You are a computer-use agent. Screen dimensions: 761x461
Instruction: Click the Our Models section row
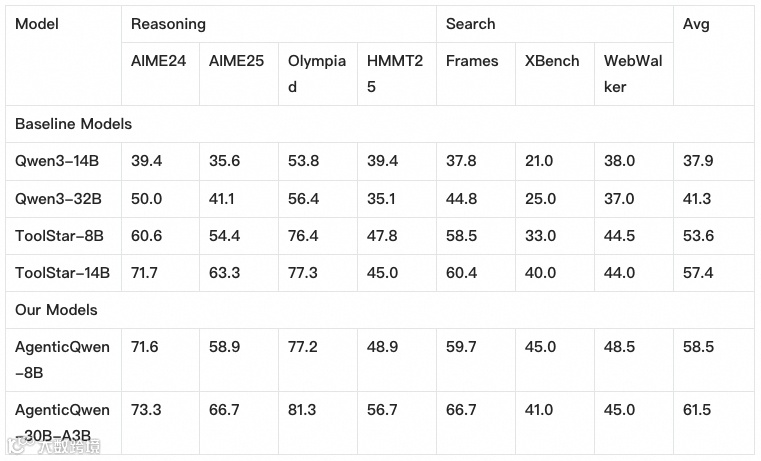click(x=56, y=310)
